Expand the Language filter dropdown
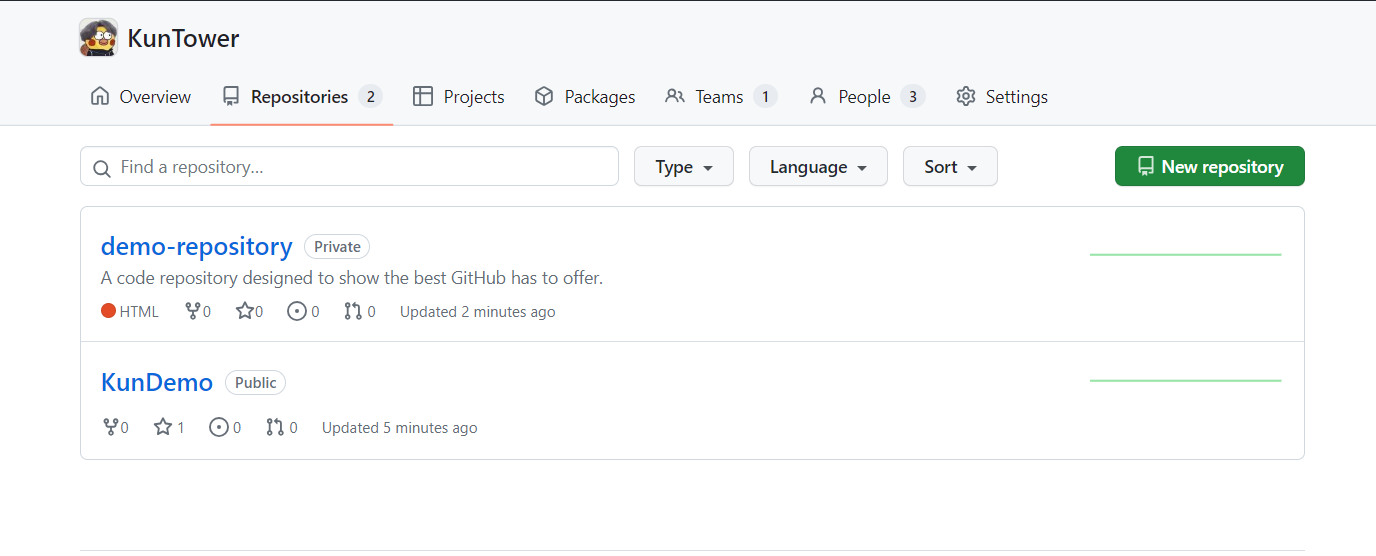The width and height of the screenshot is (1376, 556). (x=818, y=167)
